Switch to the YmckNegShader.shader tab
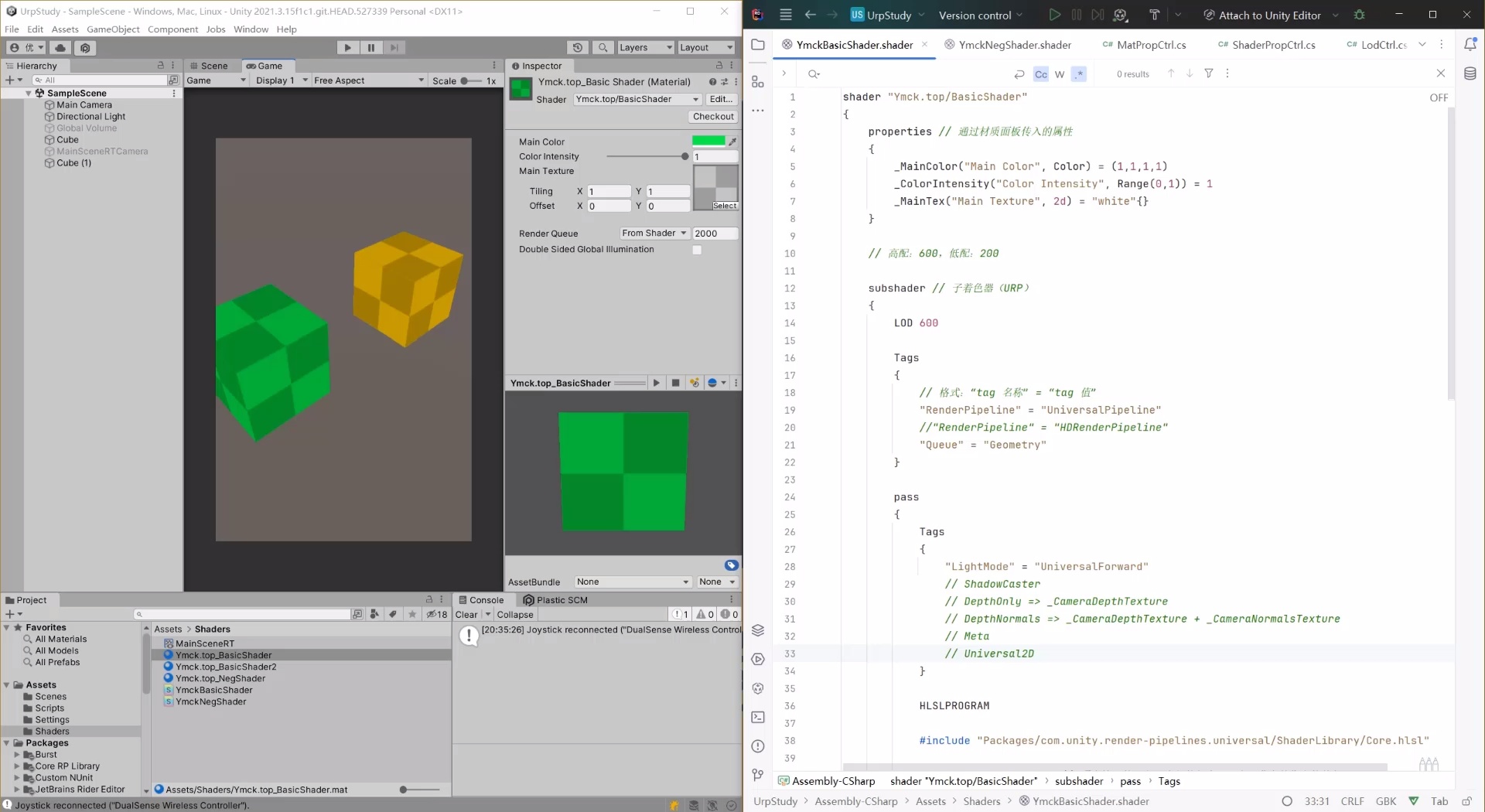Screen dimensions: 1485x812 click(x=1013, y=45)
